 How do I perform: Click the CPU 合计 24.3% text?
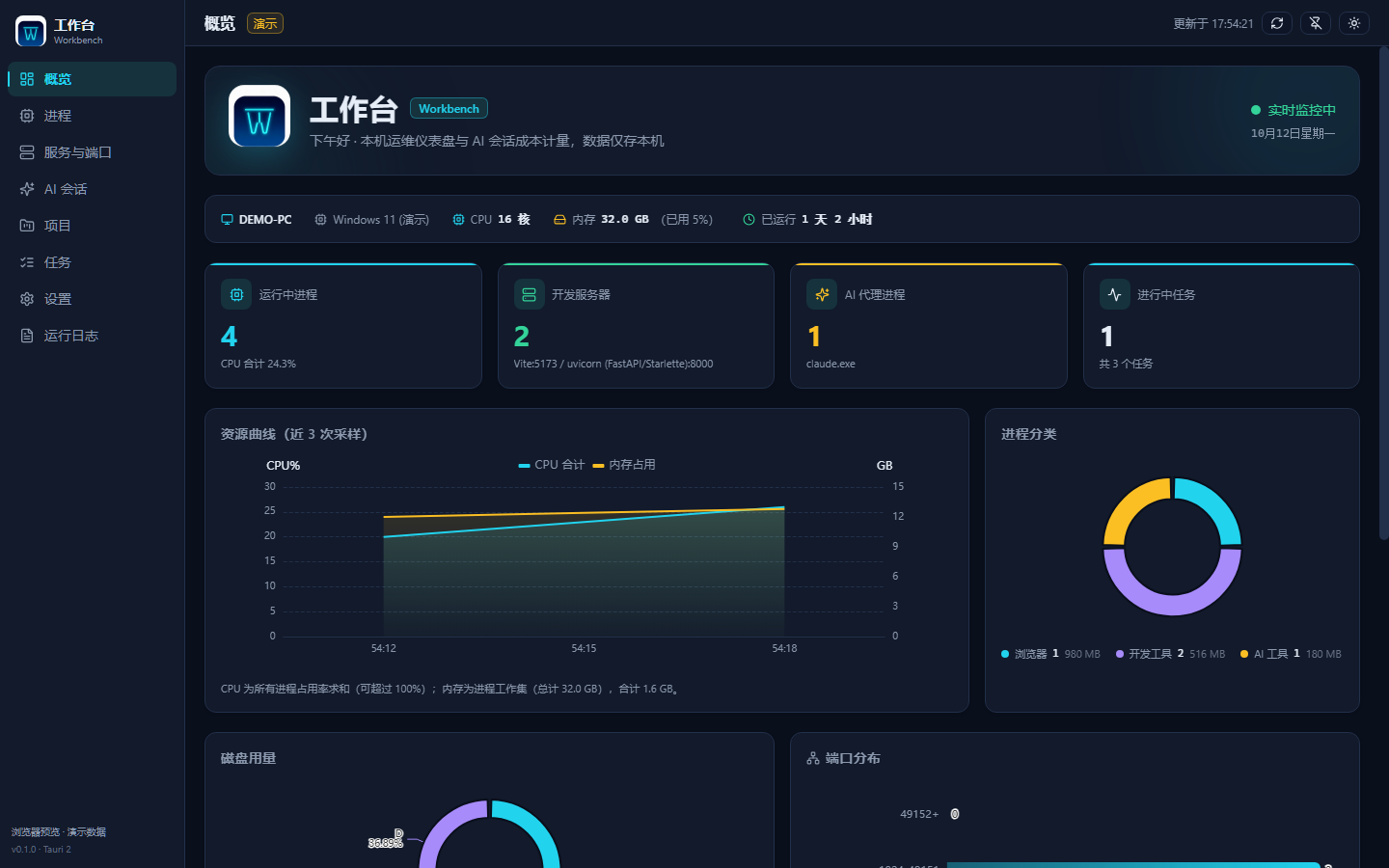[259, 364]
